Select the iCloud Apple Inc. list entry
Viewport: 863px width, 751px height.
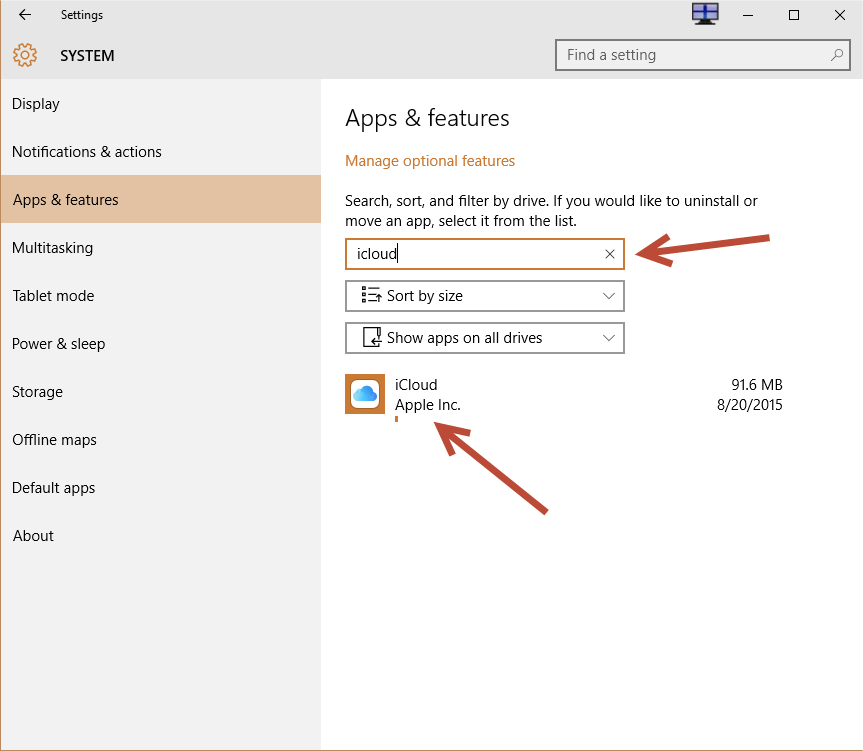[x=563, y=395]
